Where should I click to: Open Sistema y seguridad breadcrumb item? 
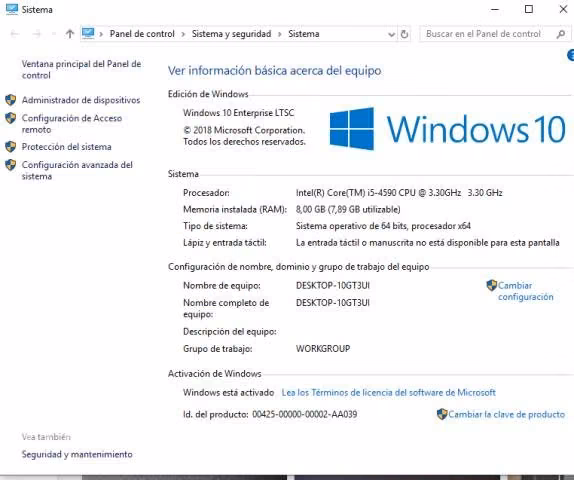pyautogui.click(x=231, y=34)
